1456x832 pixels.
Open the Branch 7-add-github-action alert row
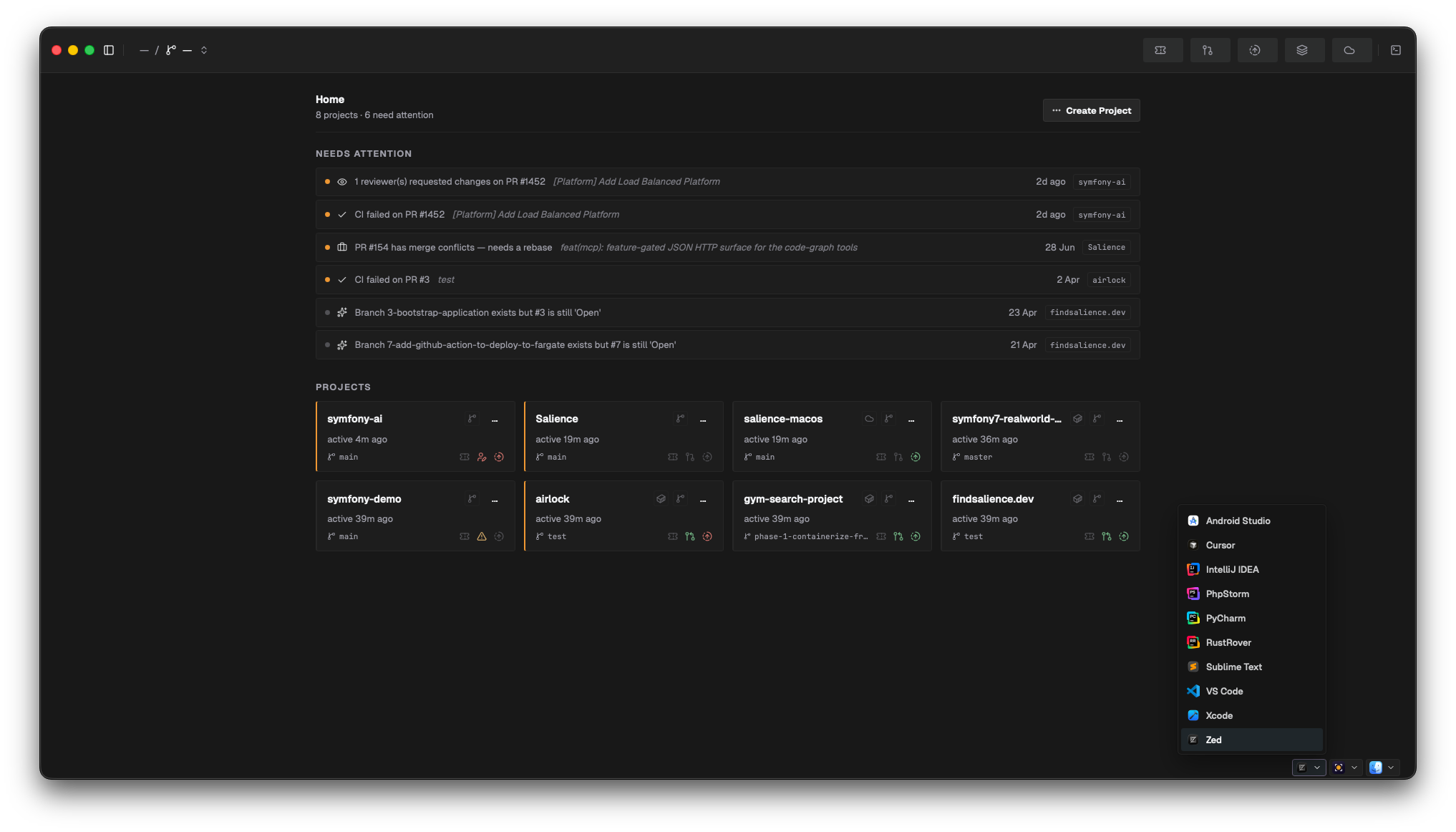(727, 345)
